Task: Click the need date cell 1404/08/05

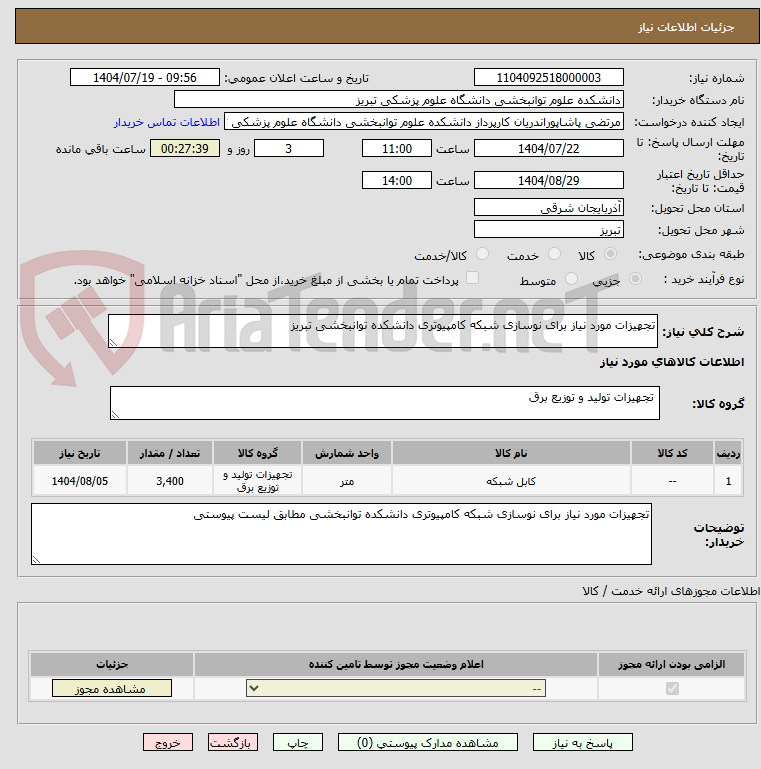Action: (x=80, y=481)
